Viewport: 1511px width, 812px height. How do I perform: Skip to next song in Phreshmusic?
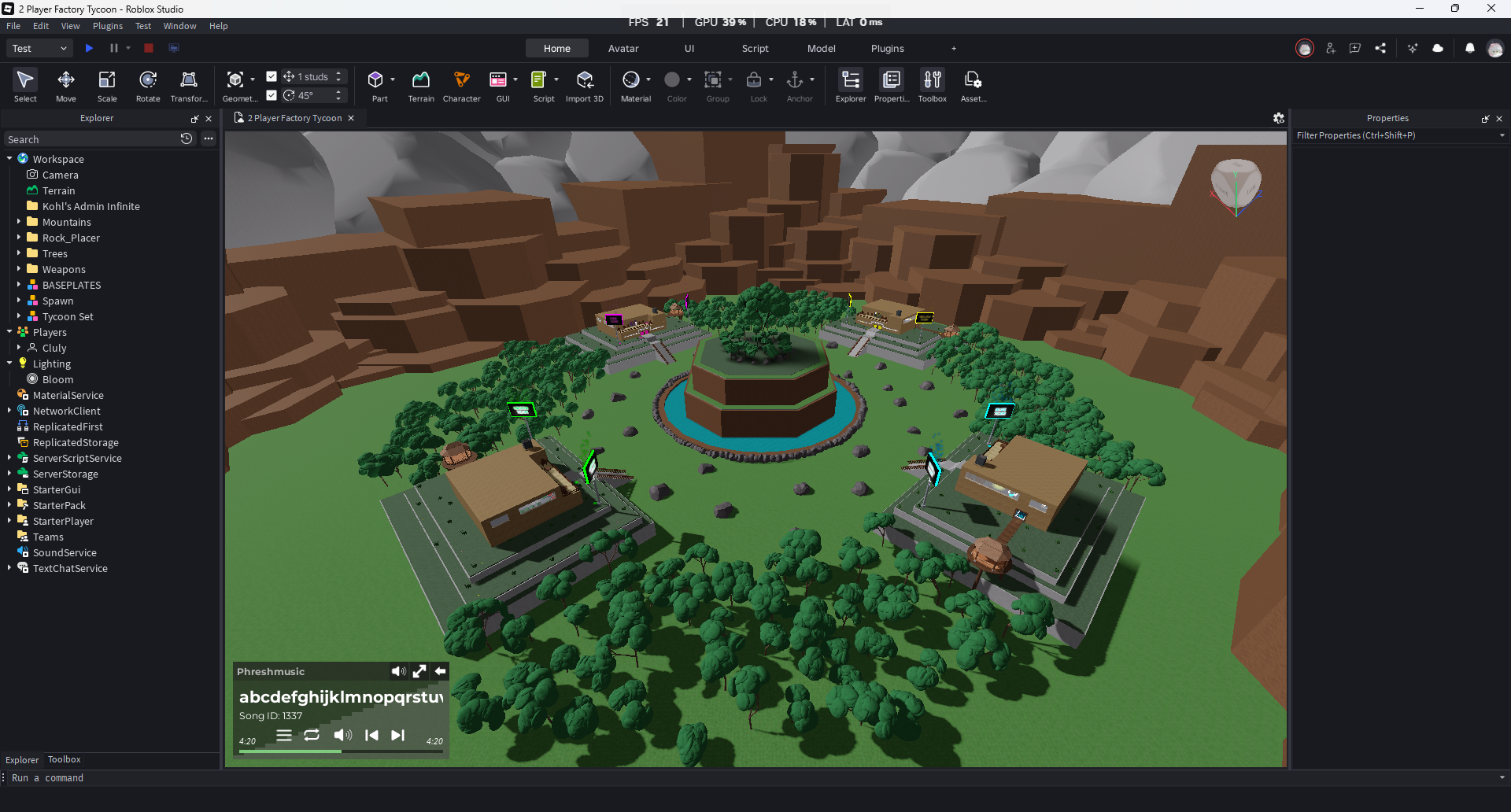398,735
